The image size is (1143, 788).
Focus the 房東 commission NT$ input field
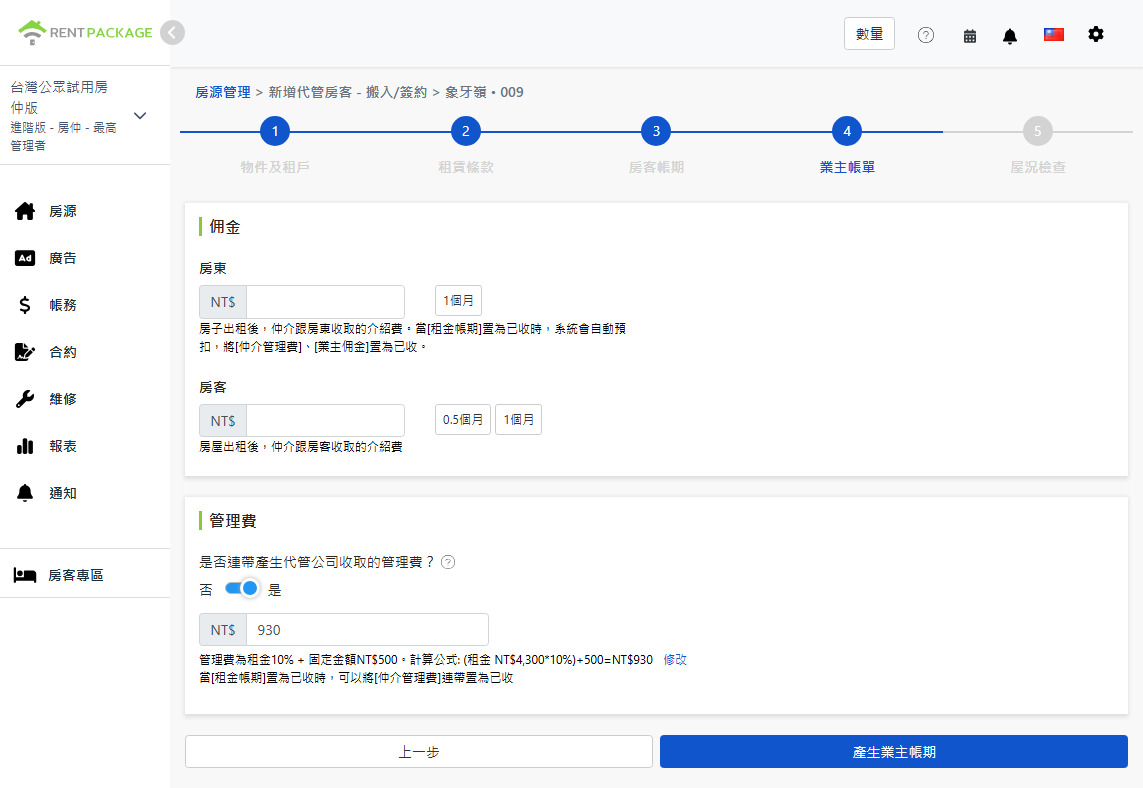click(x=325, y=302)
